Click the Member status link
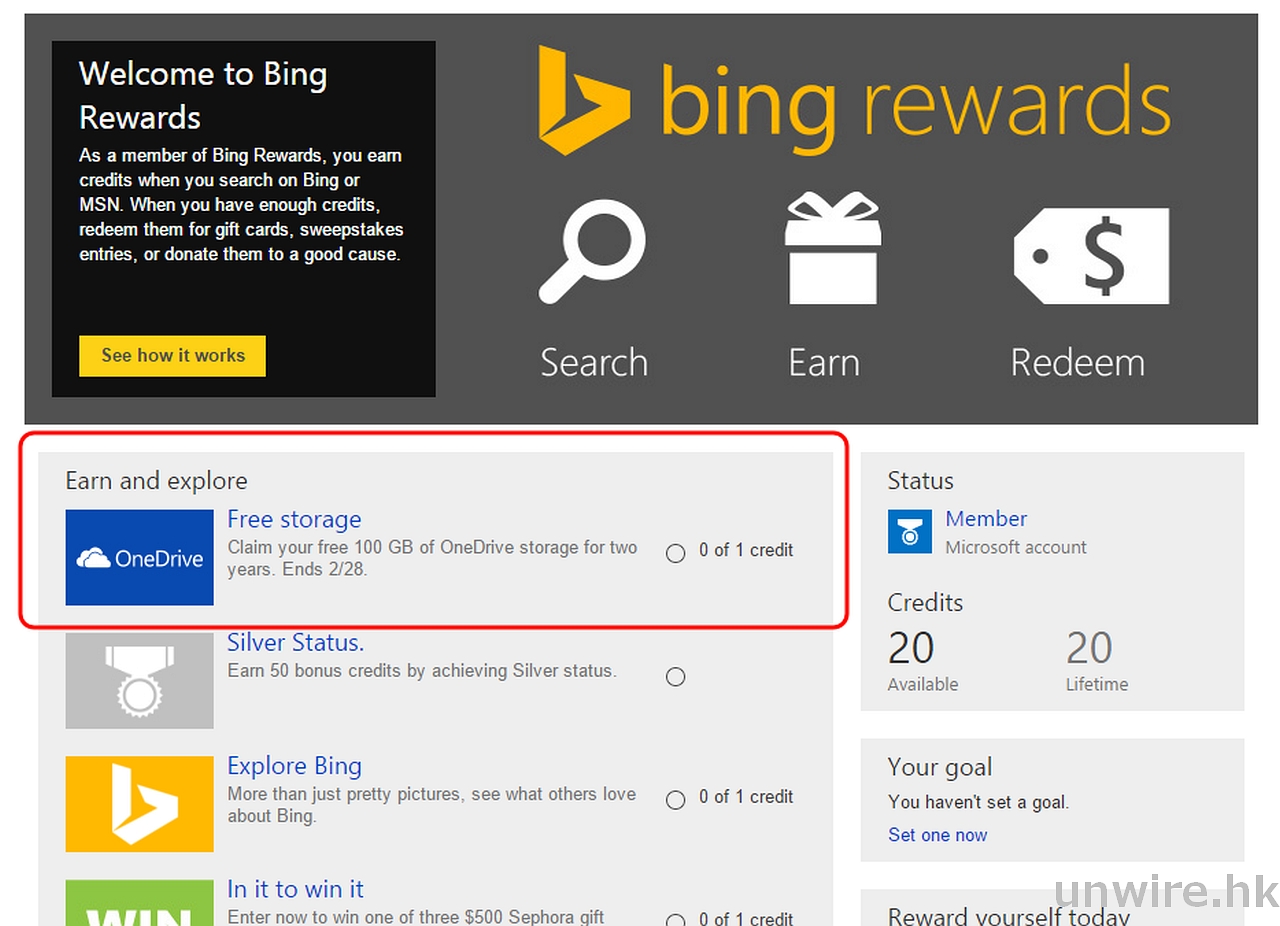The image size is (1280, 926). [x=986, y=518]
